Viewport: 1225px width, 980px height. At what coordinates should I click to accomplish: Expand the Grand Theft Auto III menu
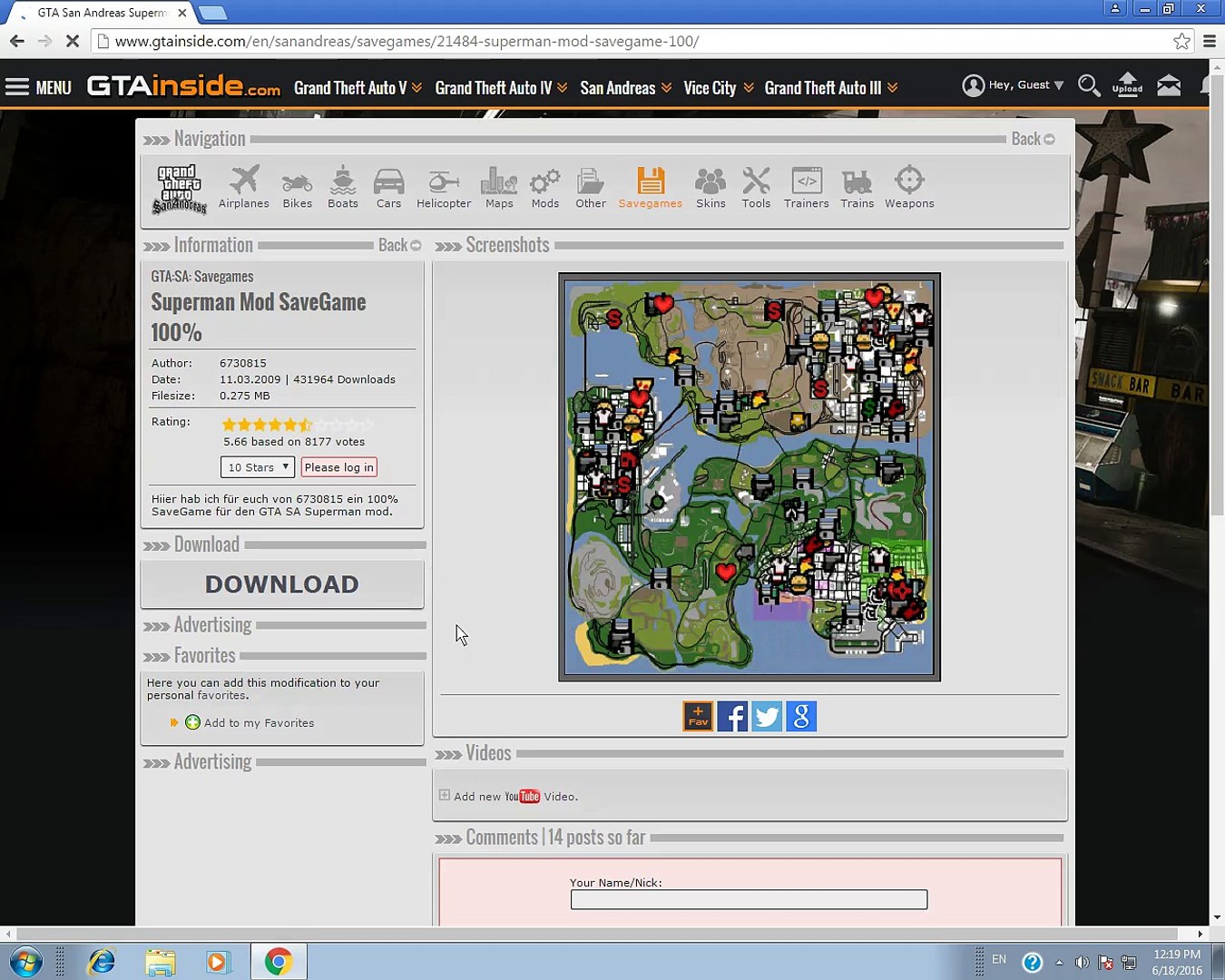click(x=831, y=88)
